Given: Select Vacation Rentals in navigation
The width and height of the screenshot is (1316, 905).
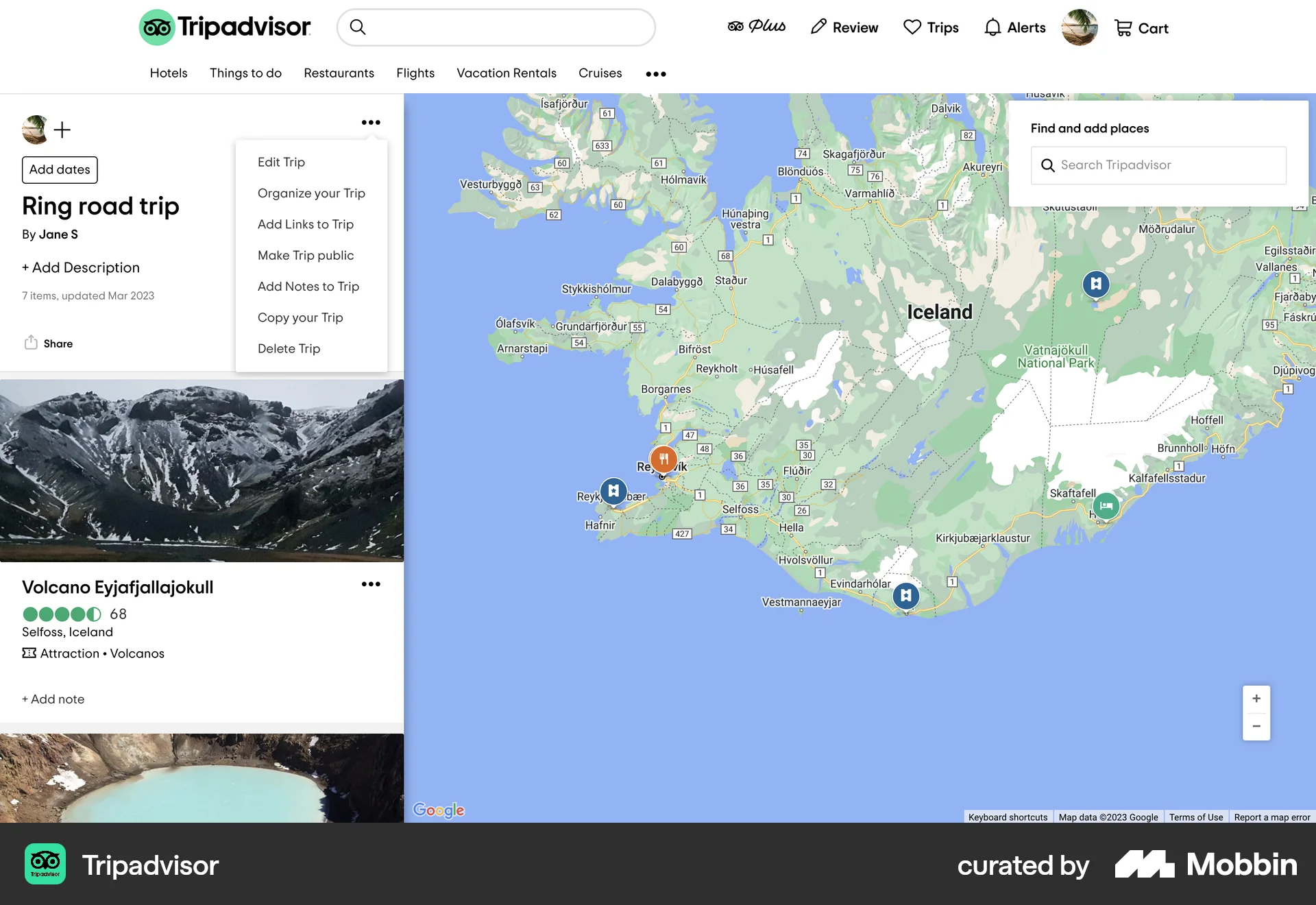Looking at the screenshot, I should pyautogui.click(x=507, y=73).
